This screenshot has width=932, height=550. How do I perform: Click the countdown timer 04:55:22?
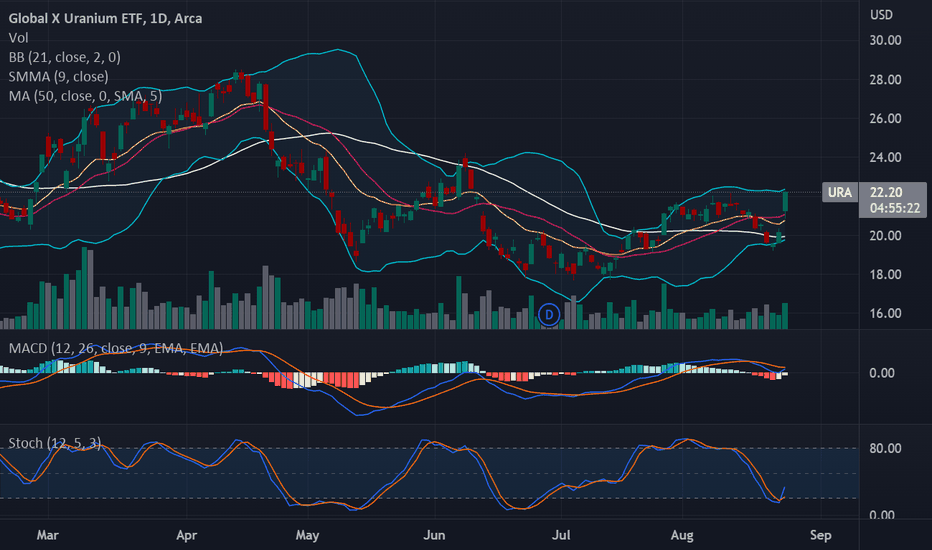tap(895, 208)
